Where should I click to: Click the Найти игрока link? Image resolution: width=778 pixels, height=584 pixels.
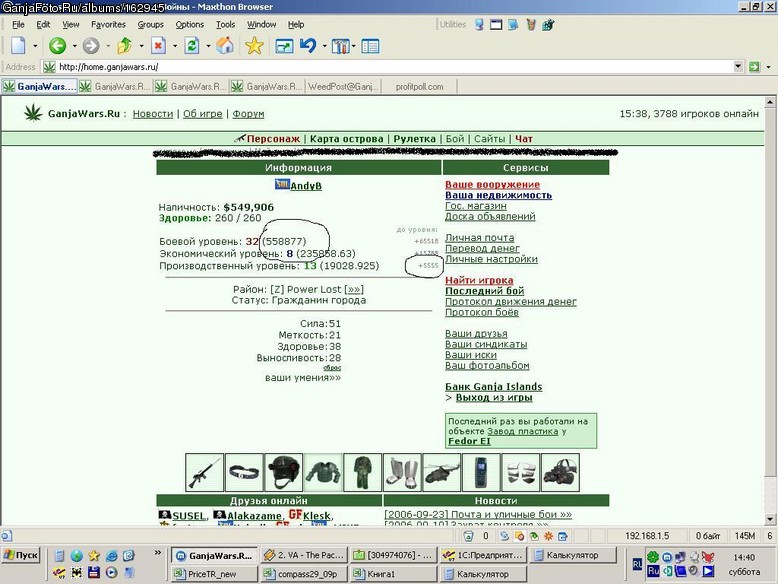click(x=479, y=280)
